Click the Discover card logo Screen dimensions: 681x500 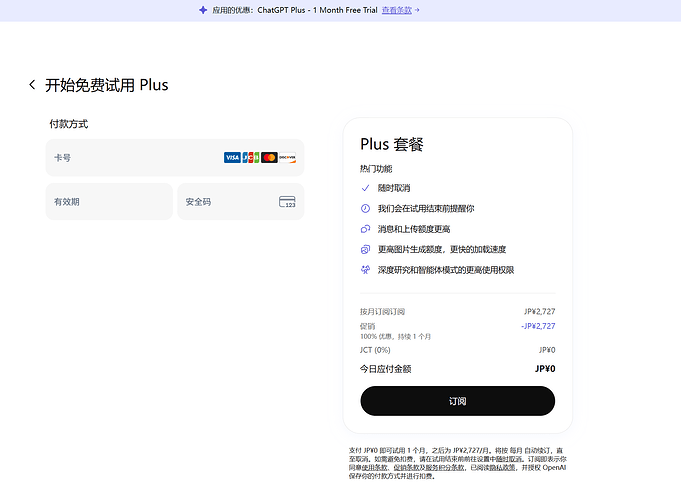pos(288,157)
